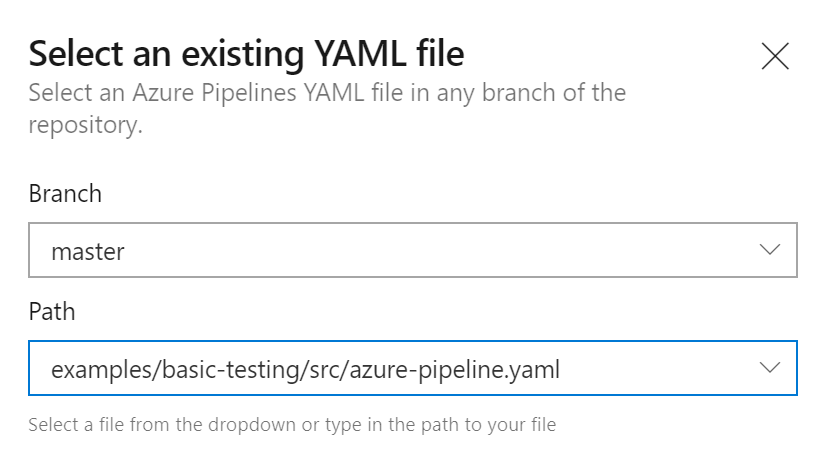
Task: Click the word 'repository.' in the description
Action: click(x=85, y=127)
